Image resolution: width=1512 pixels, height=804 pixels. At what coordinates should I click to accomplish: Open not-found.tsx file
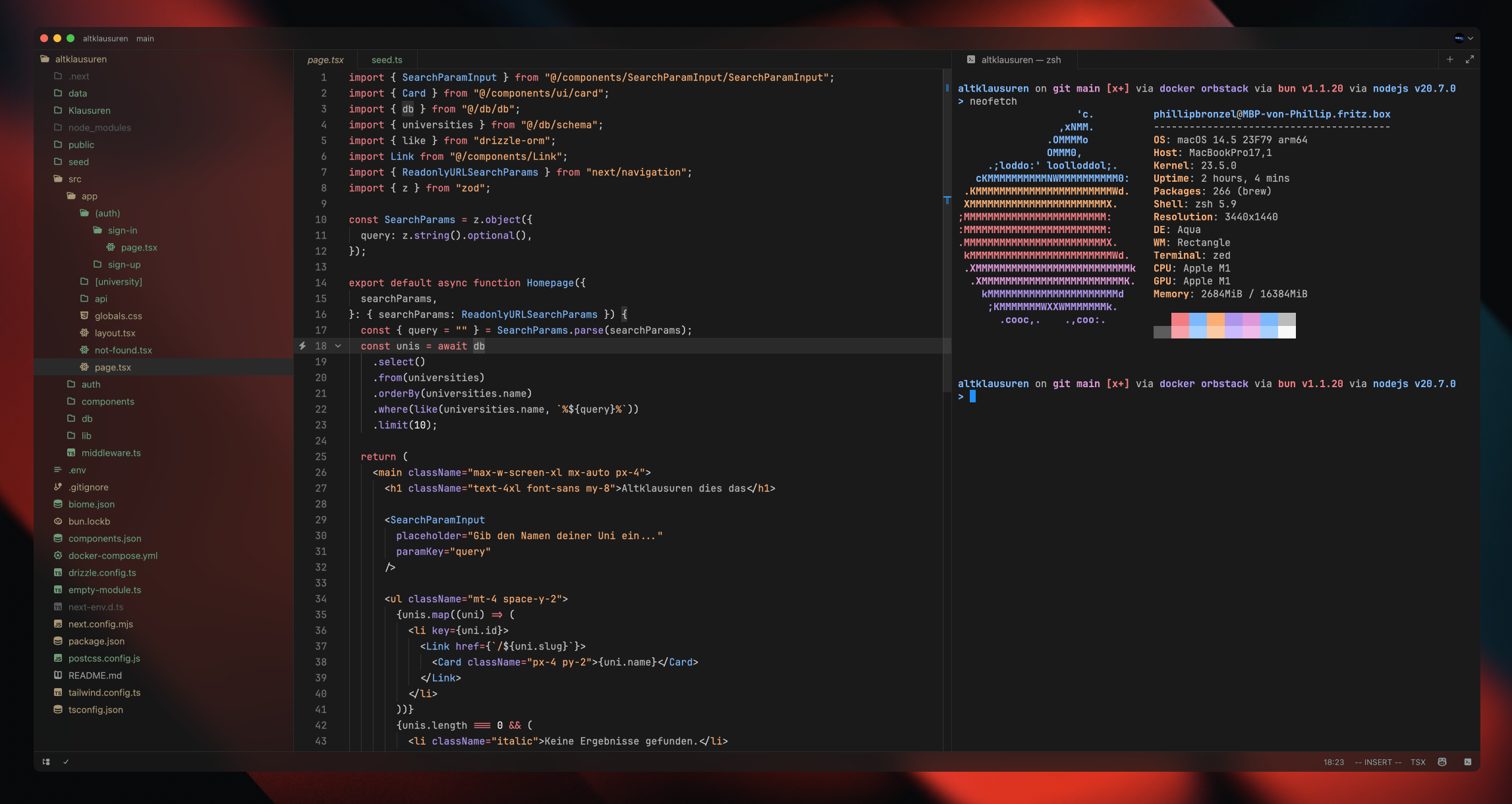tap(163, 350)
